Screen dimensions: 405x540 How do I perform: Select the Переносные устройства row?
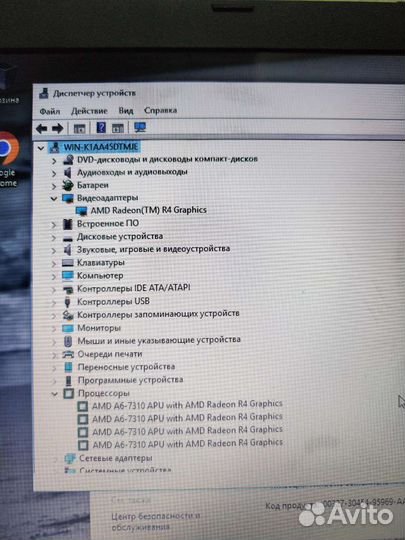tap(126, 367)
